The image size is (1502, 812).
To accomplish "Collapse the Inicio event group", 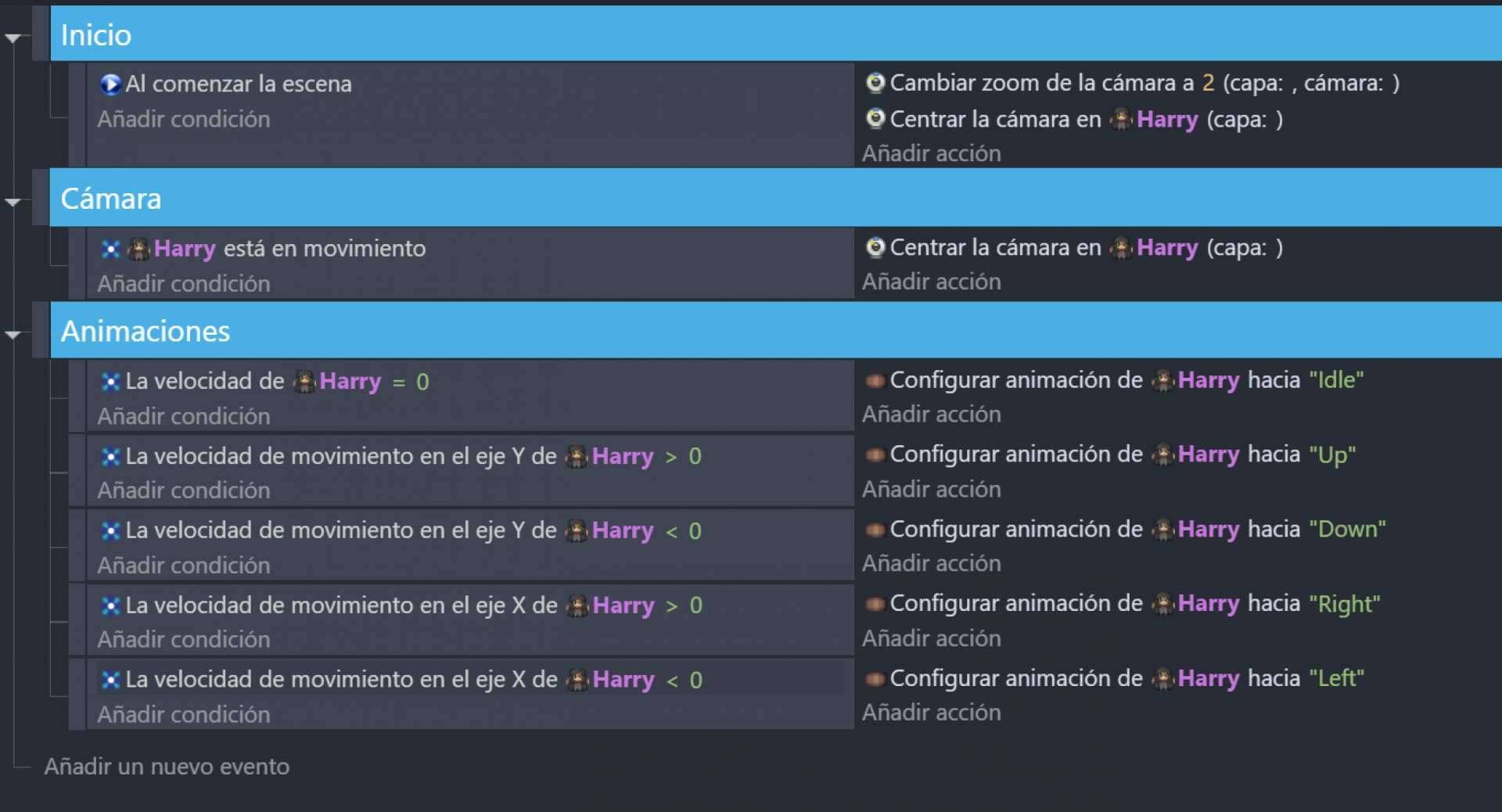I will pyautogui.click(x=13, y=38).
